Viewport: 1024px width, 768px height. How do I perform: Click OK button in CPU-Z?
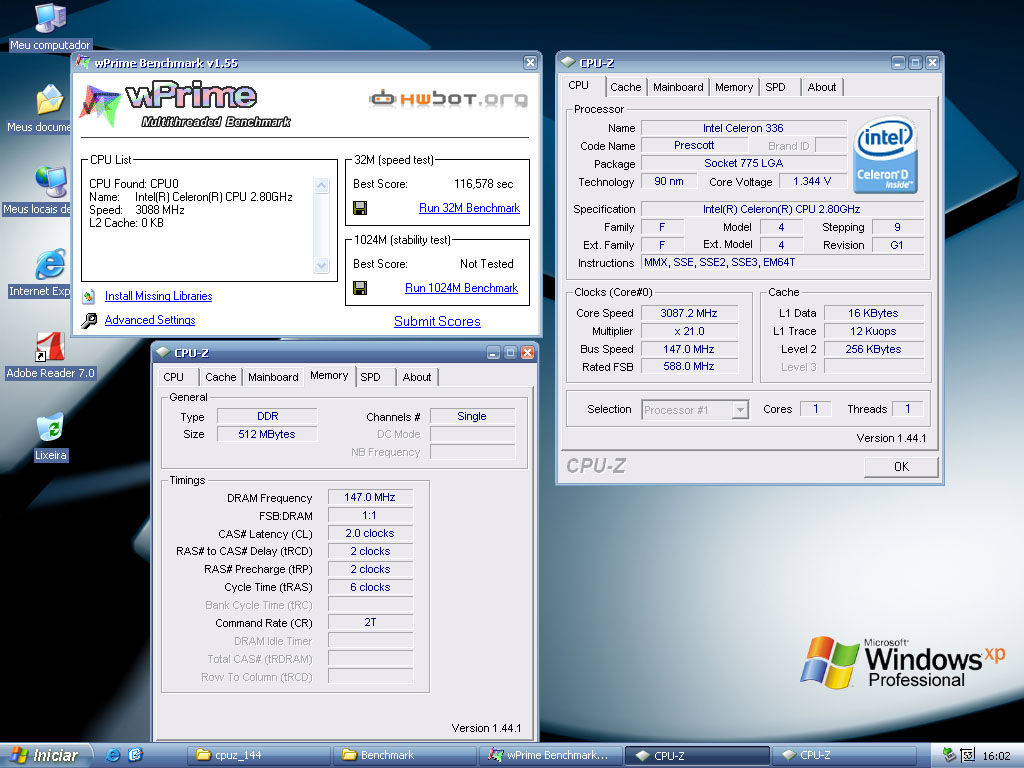[x=901, y=466]
